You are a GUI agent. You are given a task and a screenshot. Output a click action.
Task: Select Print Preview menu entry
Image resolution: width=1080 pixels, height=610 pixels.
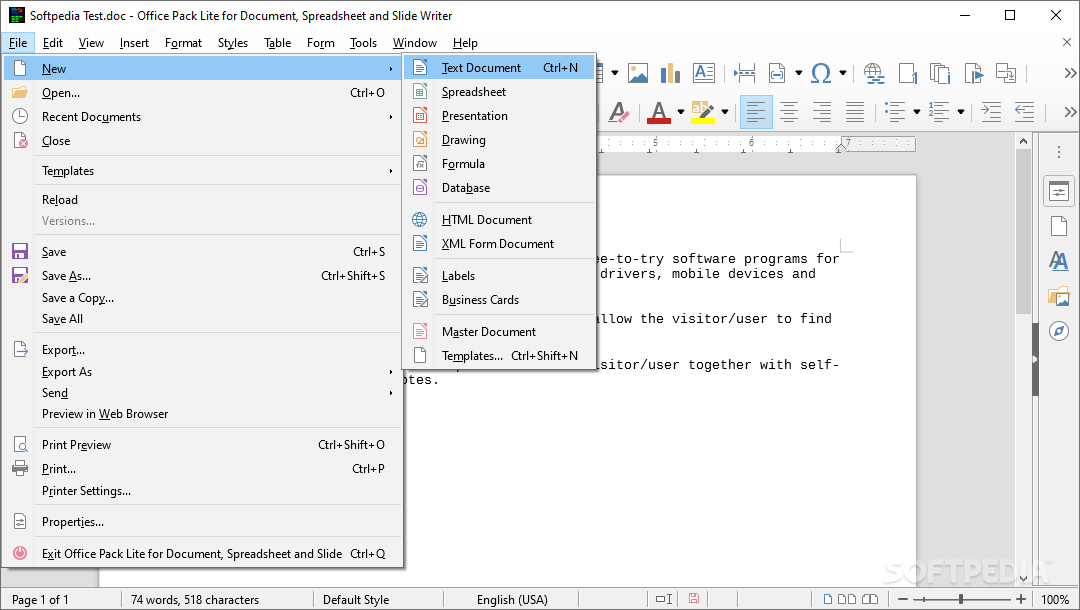click(x=202, y=445)
